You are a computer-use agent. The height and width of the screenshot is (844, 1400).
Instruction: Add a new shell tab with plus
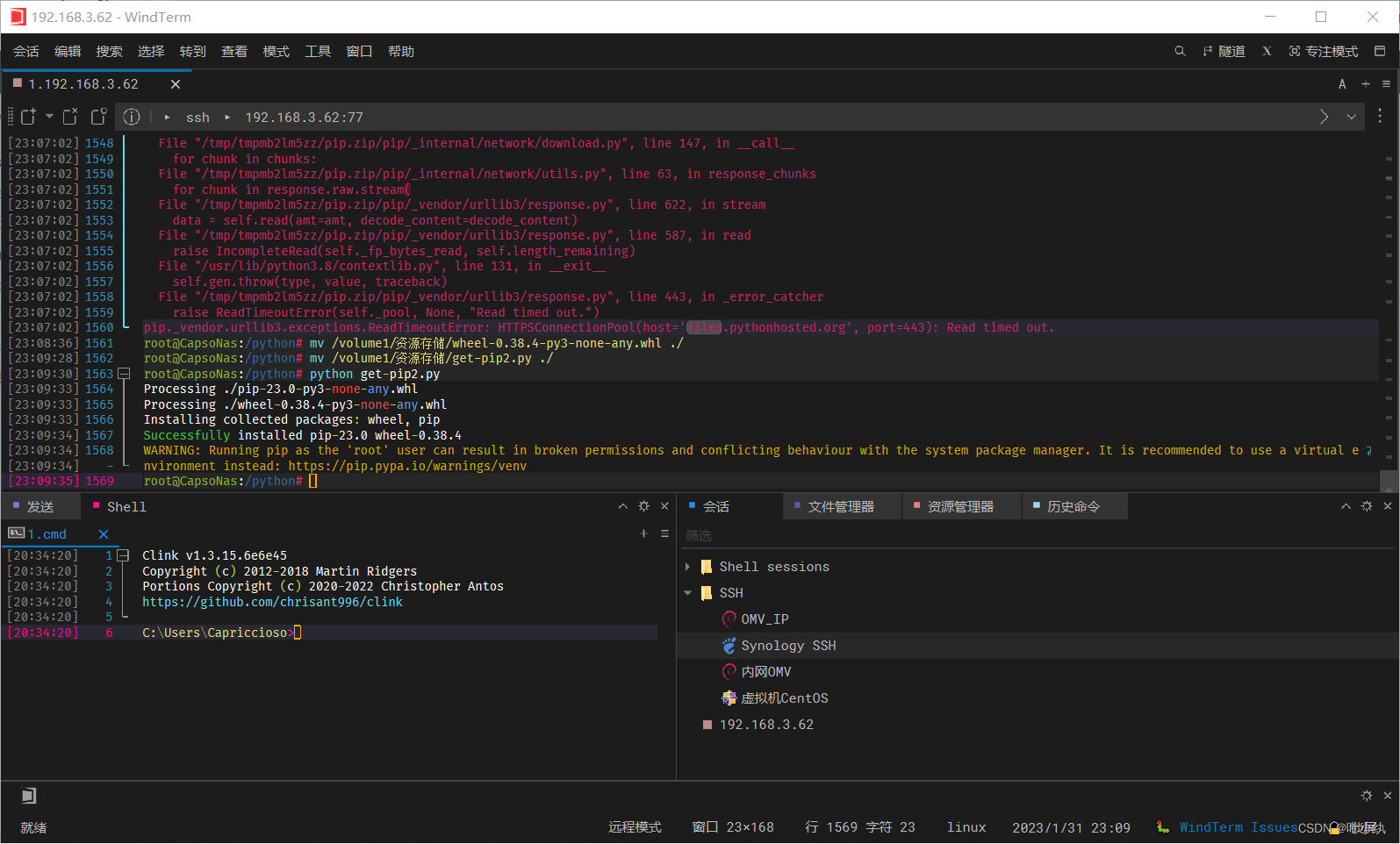643,533
